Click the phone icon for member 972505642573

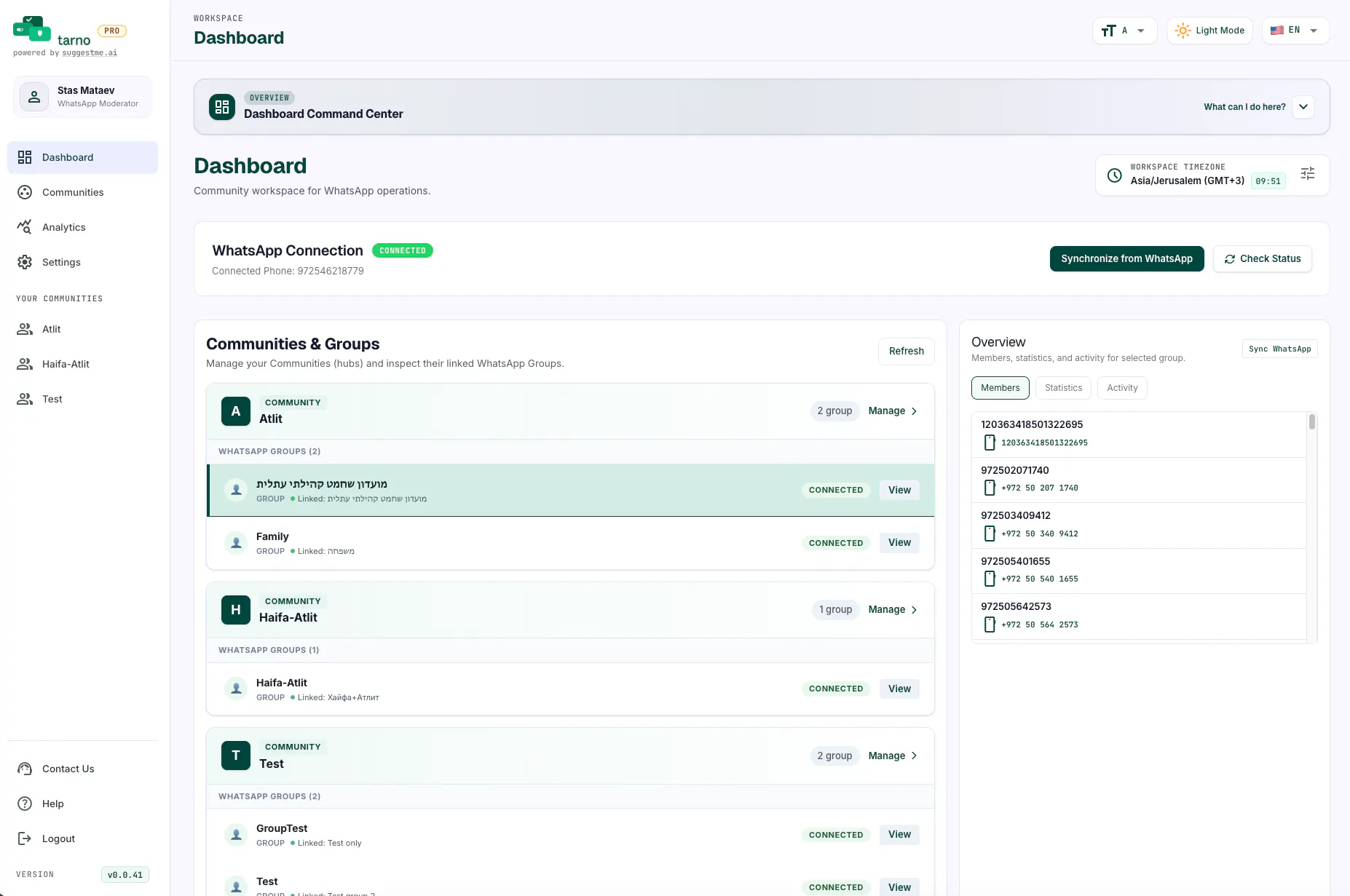click(x=990, y=625)
